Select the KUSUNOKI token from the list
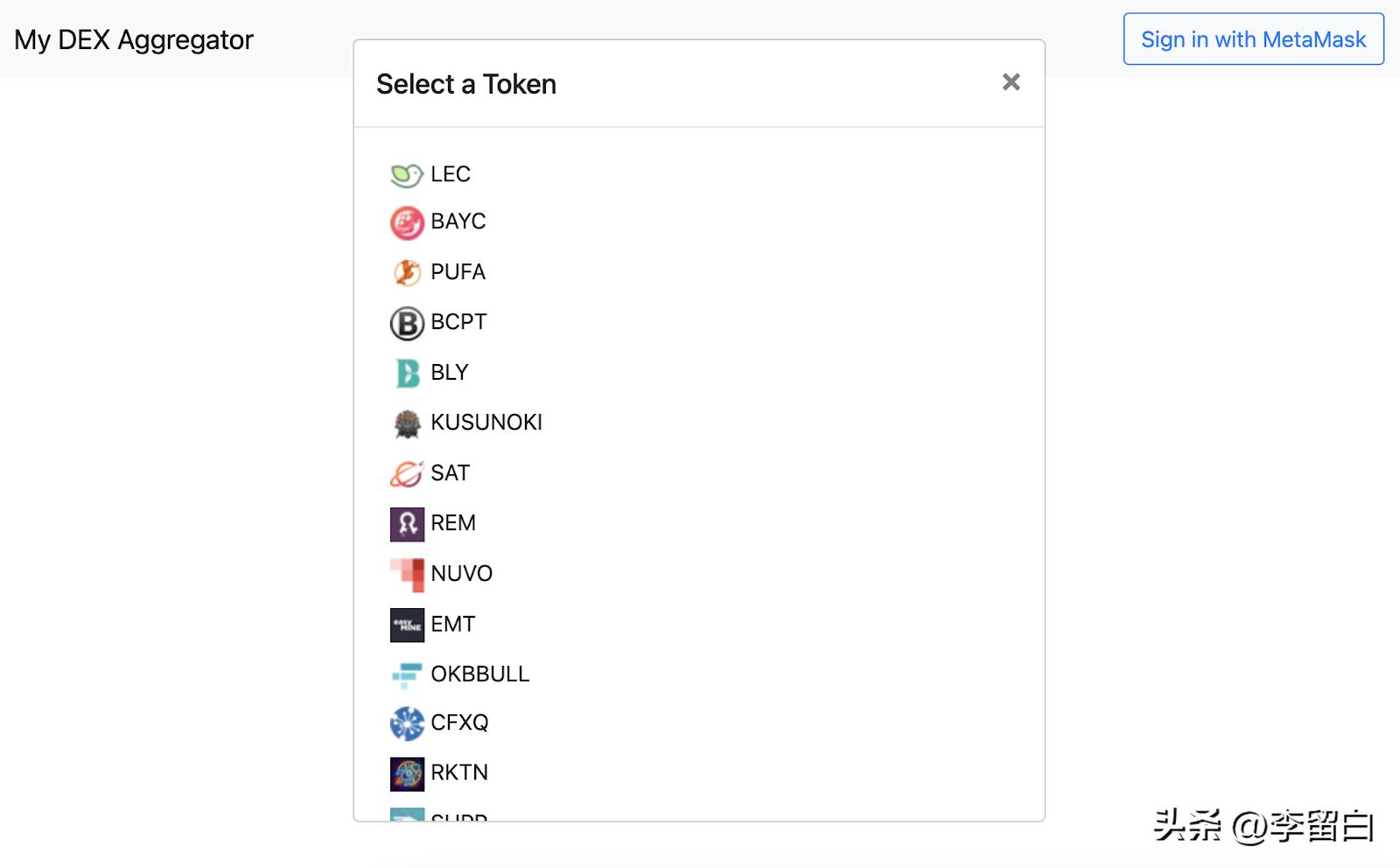1400x868 pixels. click(486, 422)
